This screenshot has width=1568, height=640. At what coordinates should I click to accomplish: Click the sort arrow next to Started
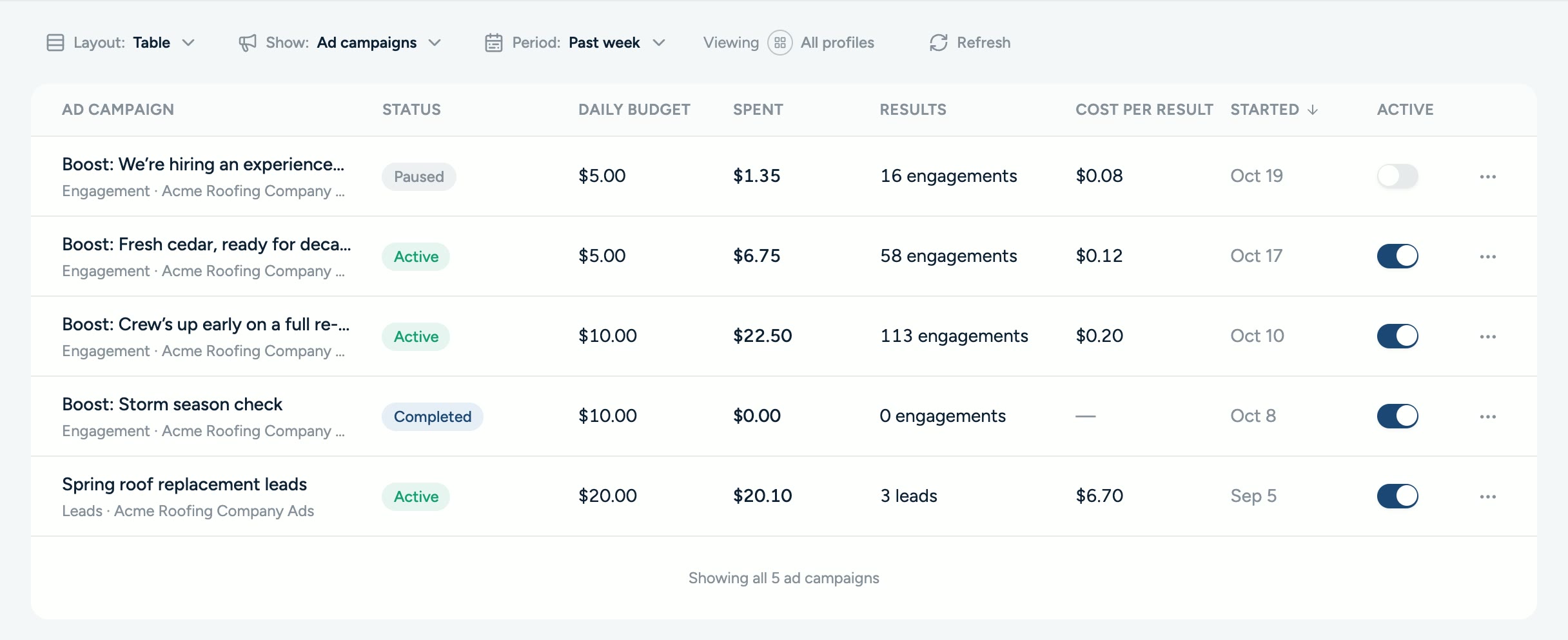1313,110
